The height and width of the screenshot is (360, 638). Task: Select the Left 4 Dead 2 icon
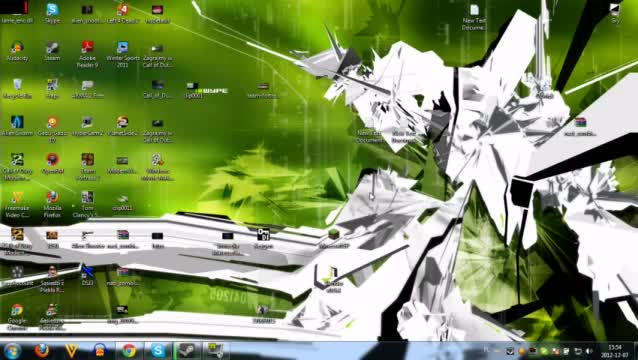tap(122, 13)
